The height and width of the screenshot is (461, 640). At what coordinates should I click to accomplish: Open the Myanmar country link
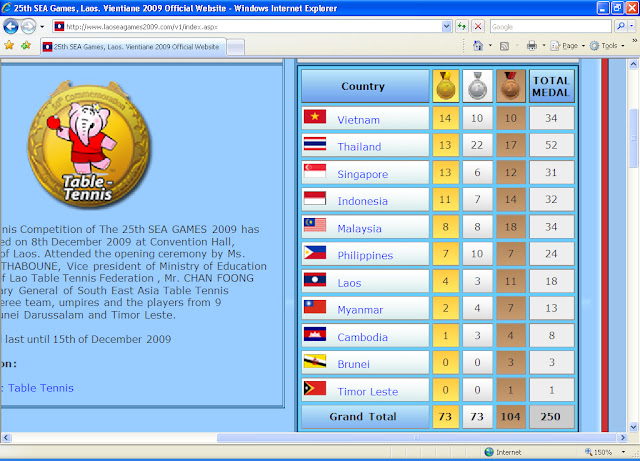pos(360,310)
